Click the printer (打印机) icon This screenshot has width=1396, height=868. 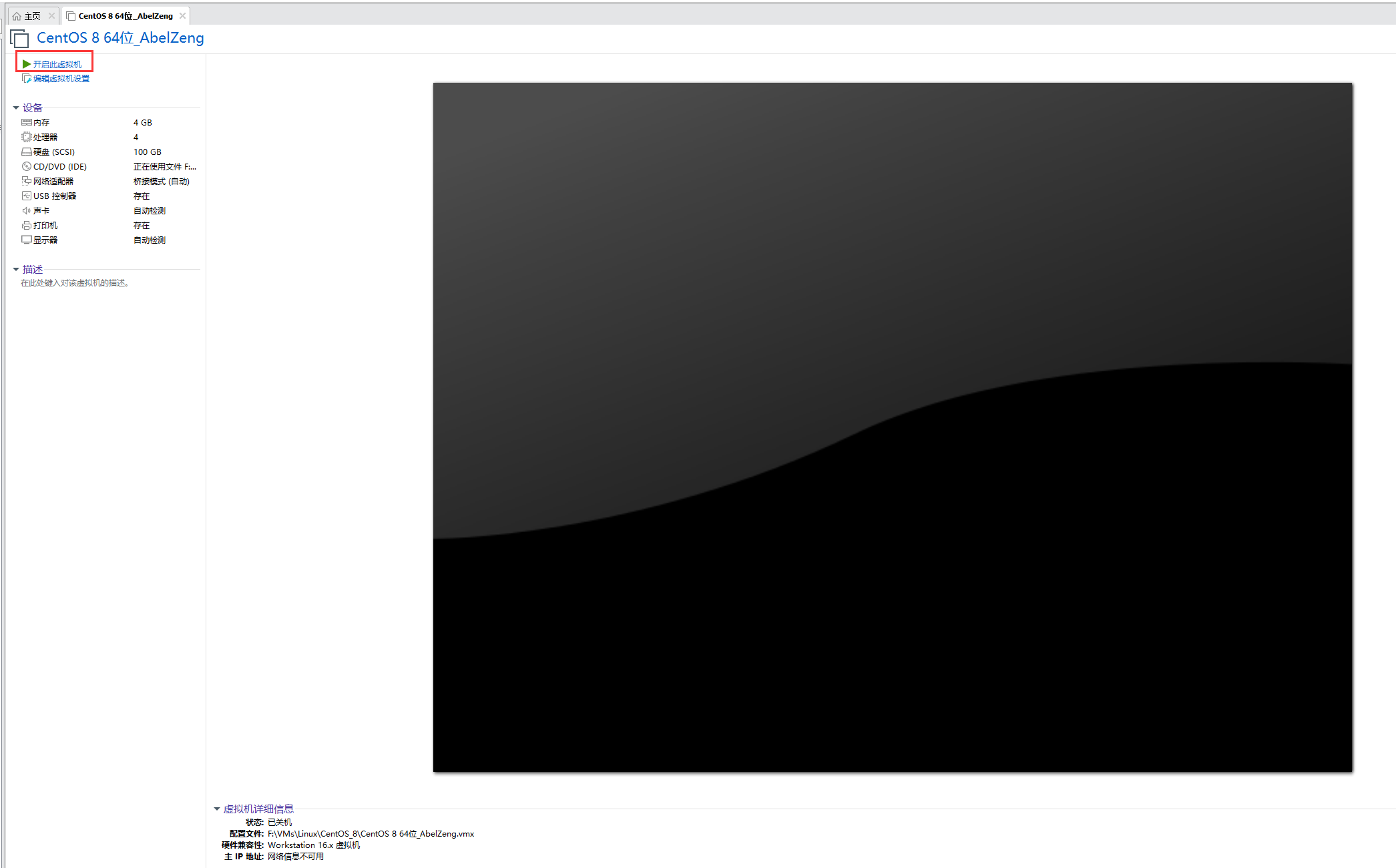click(x=26, y=225)
